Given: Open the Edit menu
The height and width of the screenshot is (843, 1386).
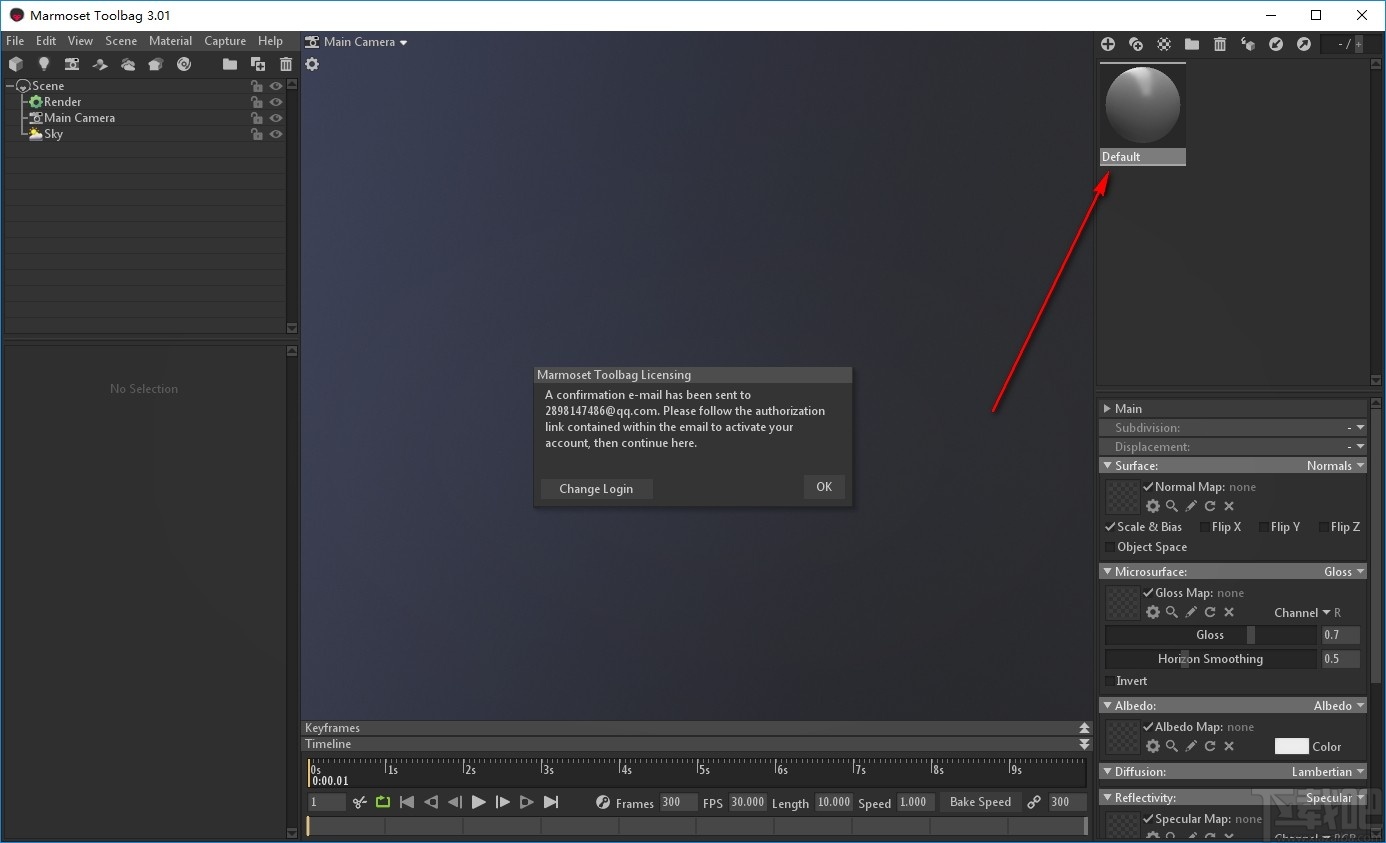Looking at the screenshot, I should coord(46,41).
